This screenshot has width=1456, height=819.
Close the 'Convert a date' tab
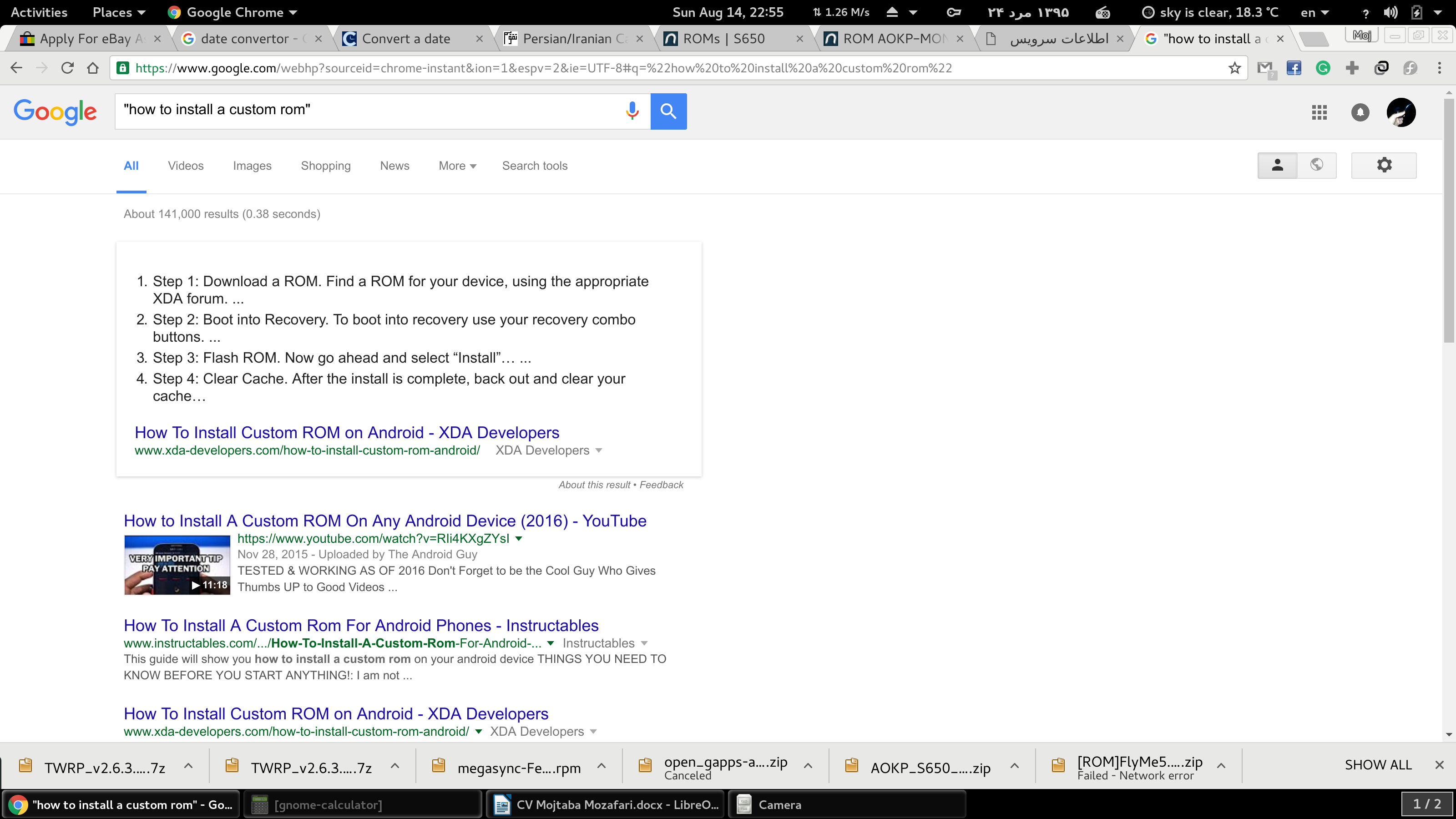(479, 39)
